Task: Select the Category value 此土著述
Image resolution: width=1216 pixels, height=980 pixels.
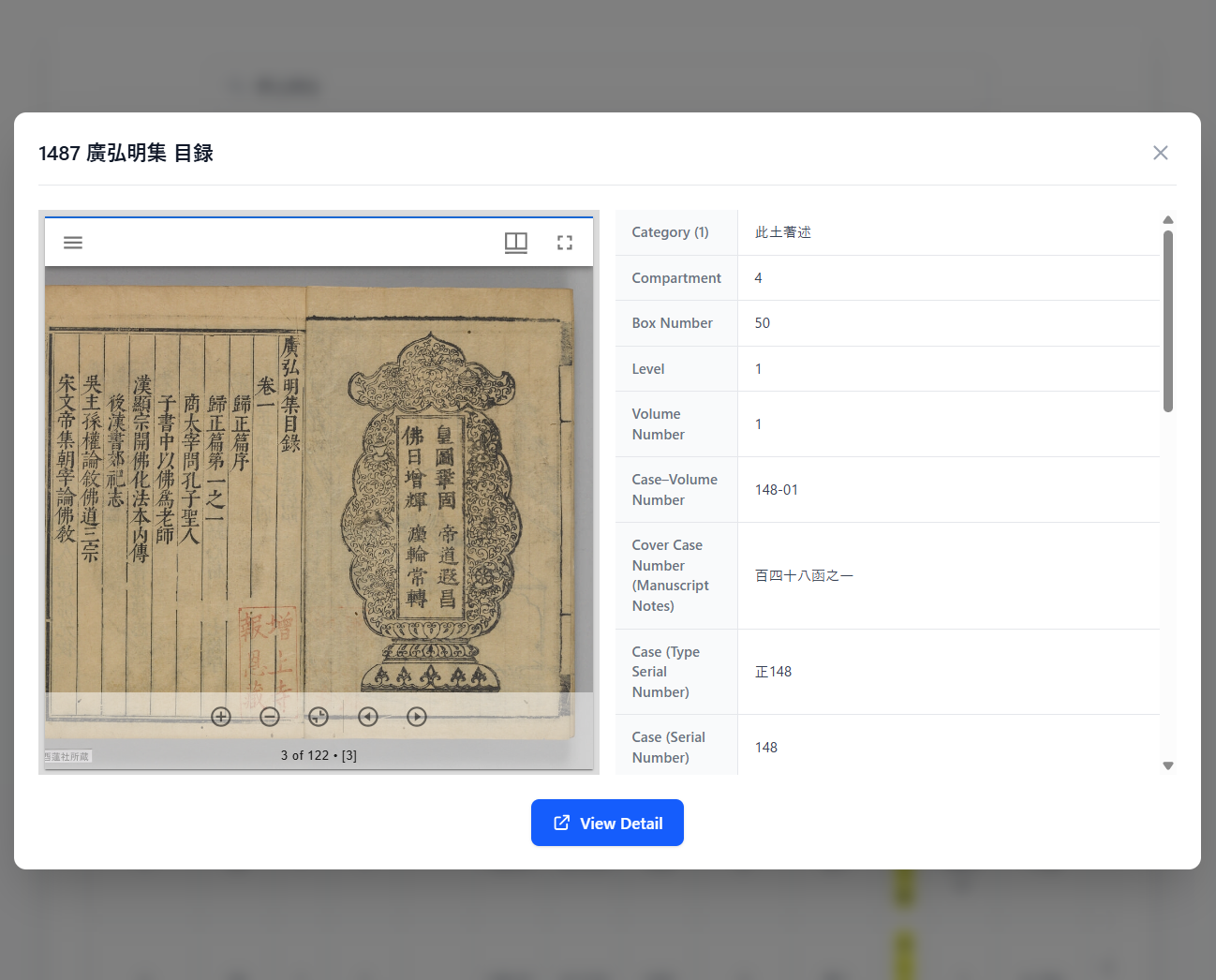Action: [x=782, y=232]
